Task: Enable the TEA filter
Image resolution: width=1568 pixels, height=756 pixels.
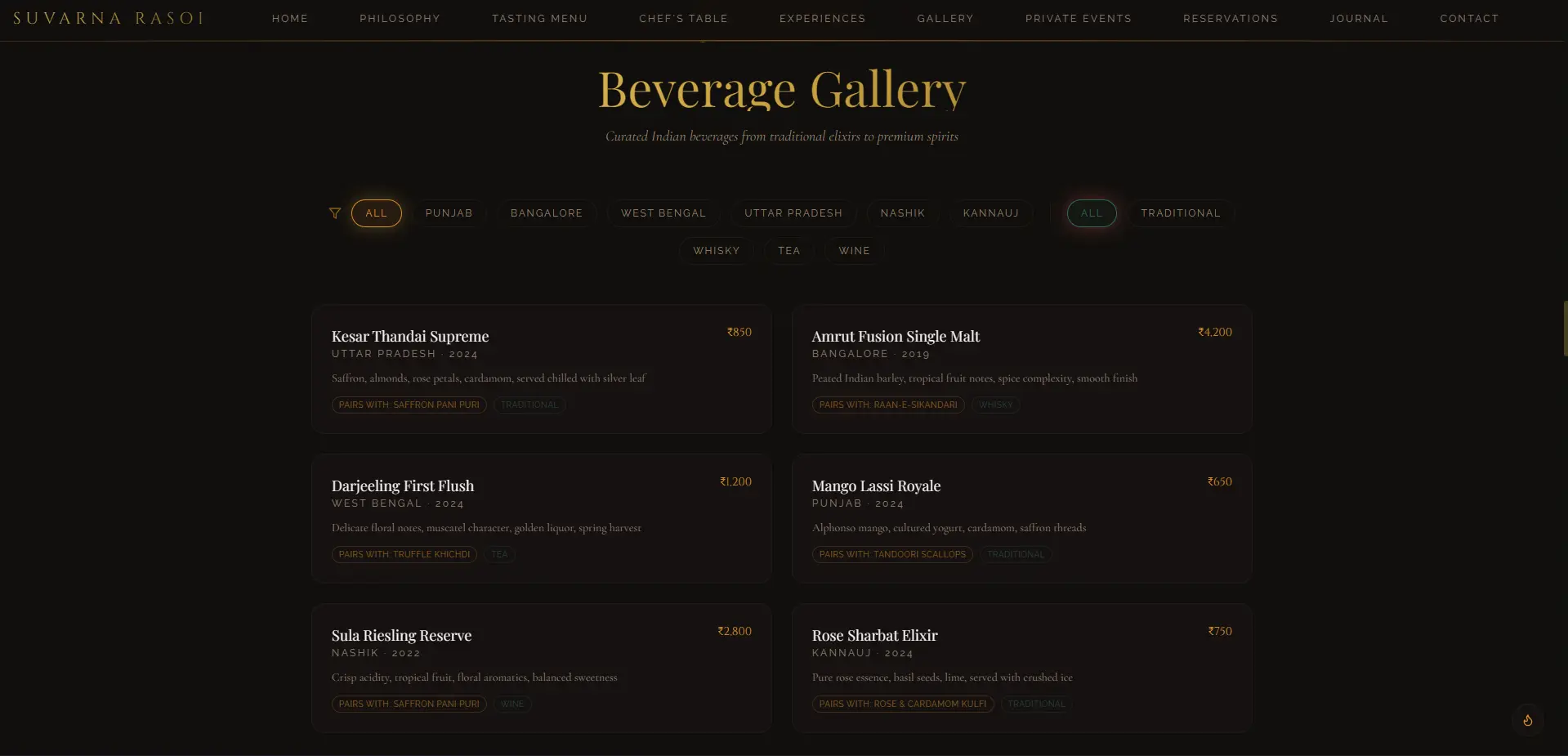Action: [x=788, y=251]
